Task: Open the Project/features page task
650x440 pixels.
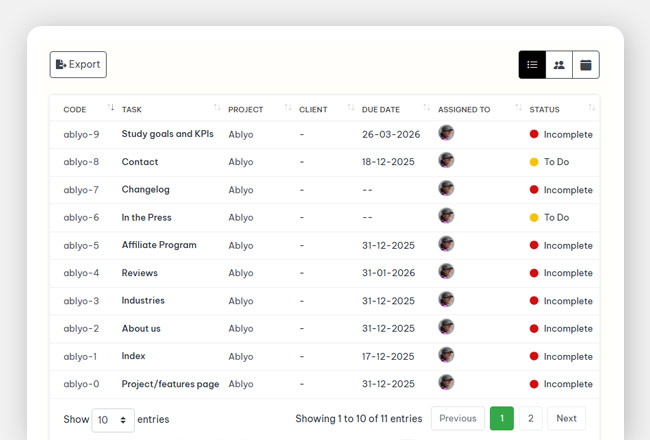Action: 170,384
